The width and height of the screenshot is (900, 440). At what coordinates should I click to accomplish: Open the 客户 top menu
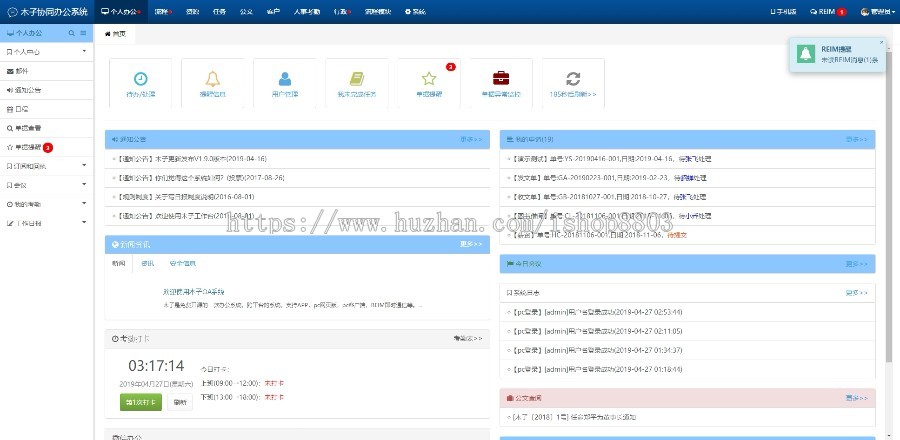tap(273, 11)
